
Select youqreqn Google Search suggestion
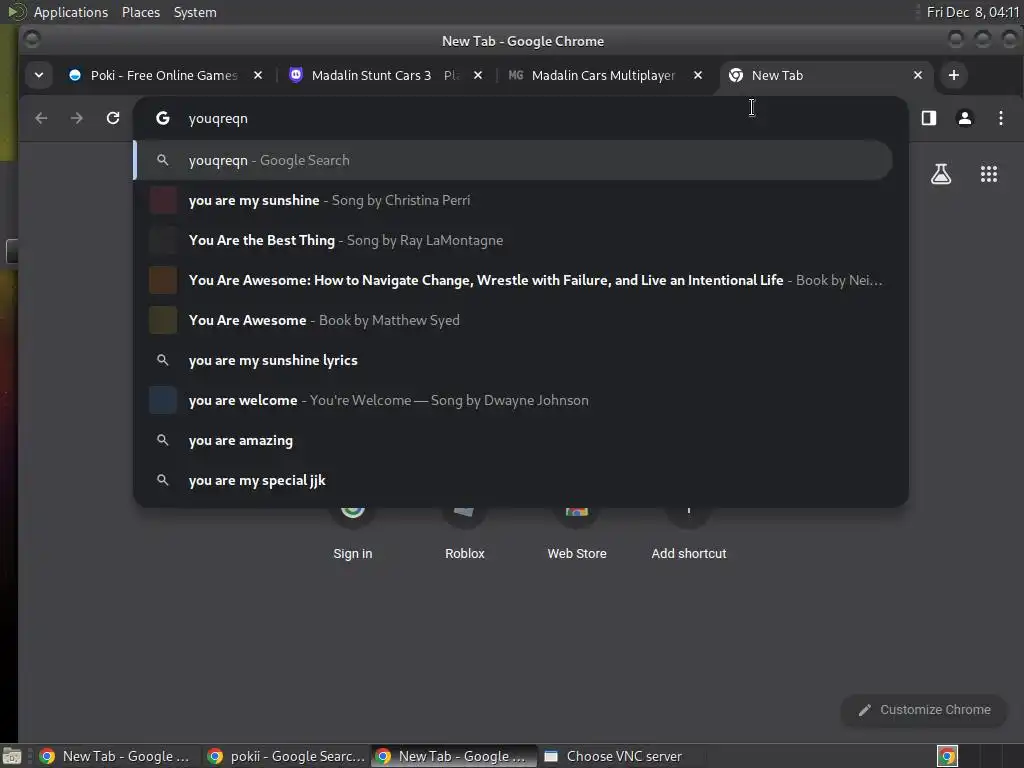[513, 160]
